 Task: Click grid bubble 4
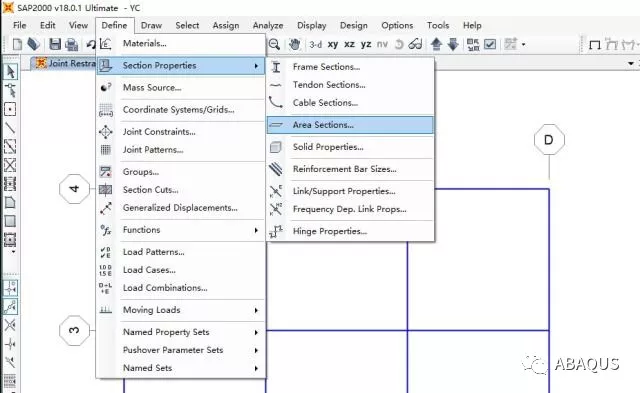(74, 189)
